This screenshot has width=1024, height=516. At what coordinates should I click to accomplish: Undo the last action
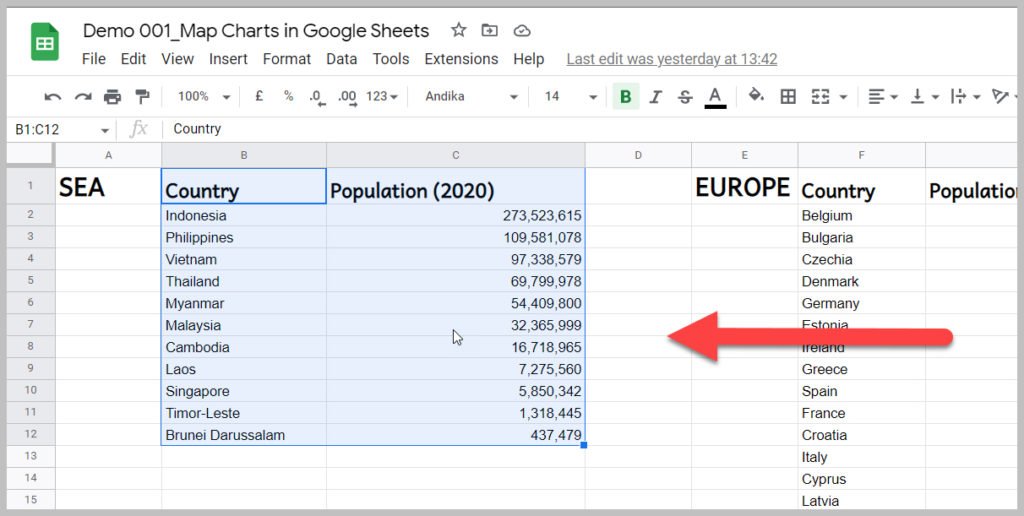coord(53,97)
